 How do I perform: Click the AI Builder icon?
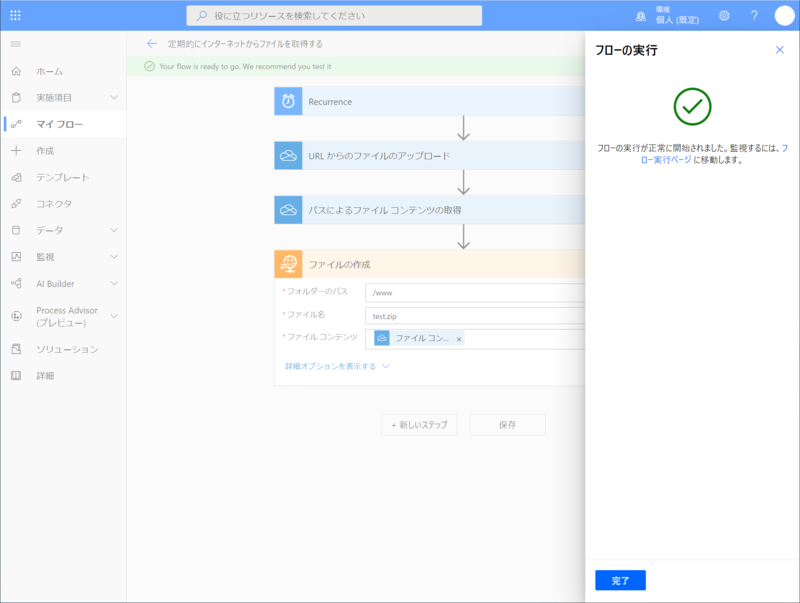pos(16,283)
